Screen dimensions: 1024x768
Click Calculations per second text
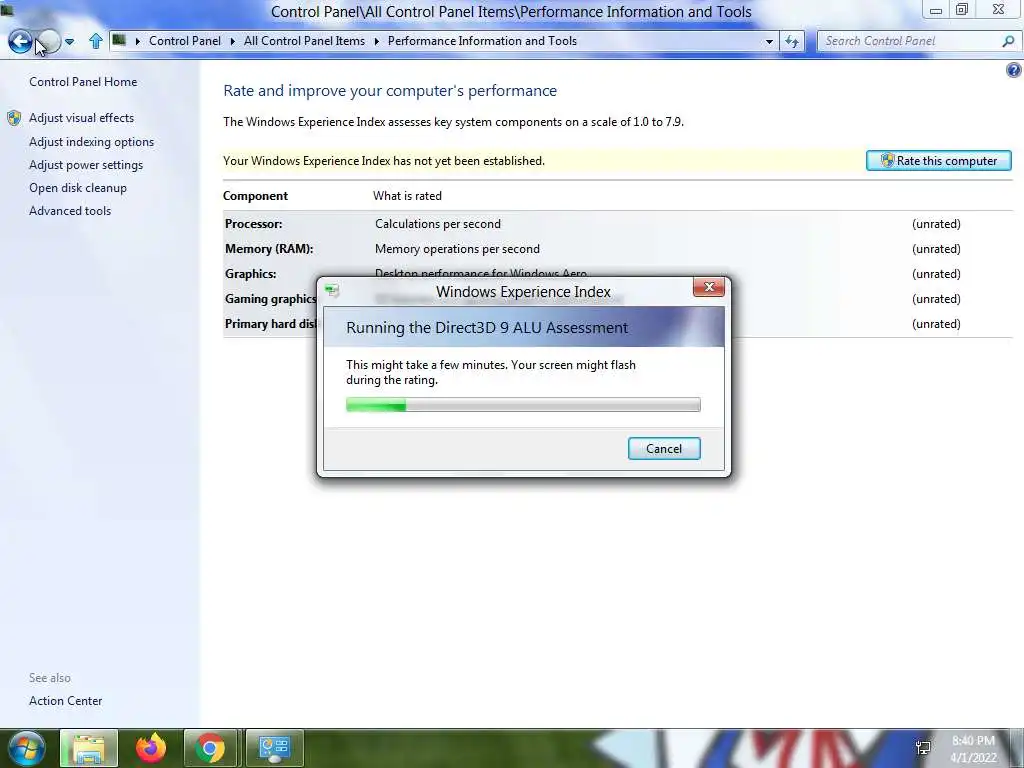438,223
